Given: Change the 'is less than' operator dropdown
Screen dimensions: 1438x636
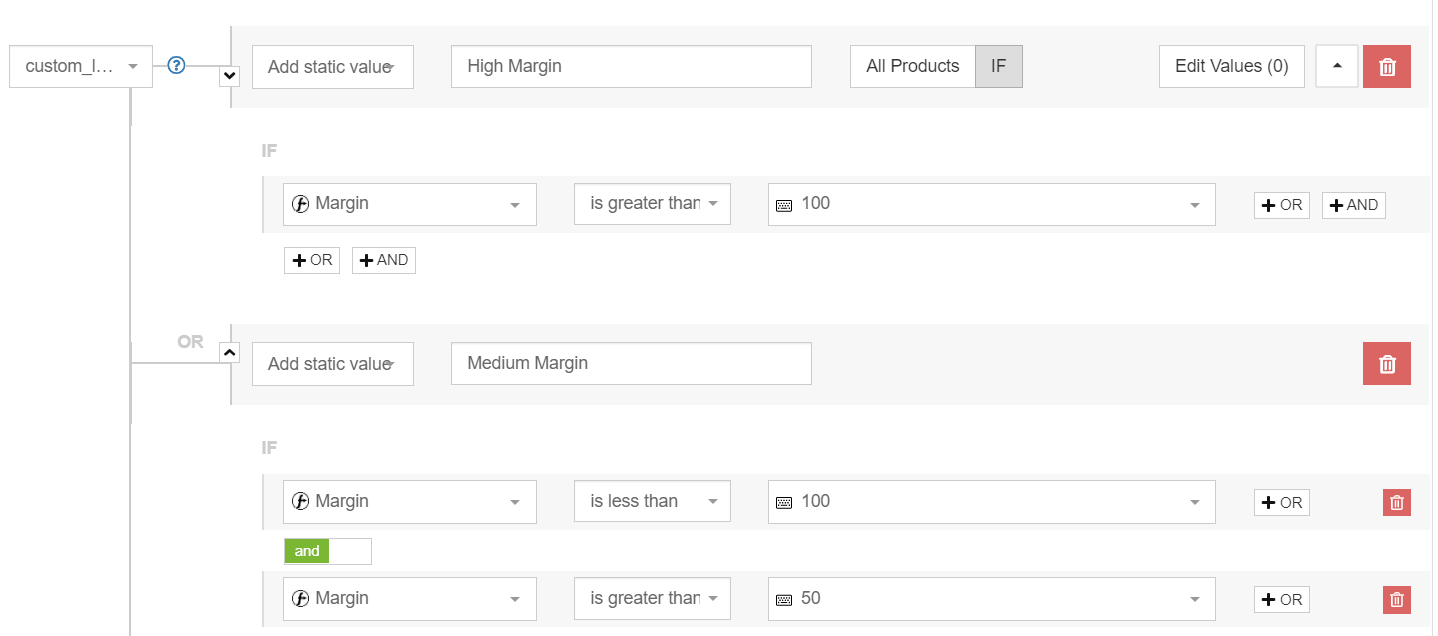Looking at the screenshot, I should coord(652,502).
